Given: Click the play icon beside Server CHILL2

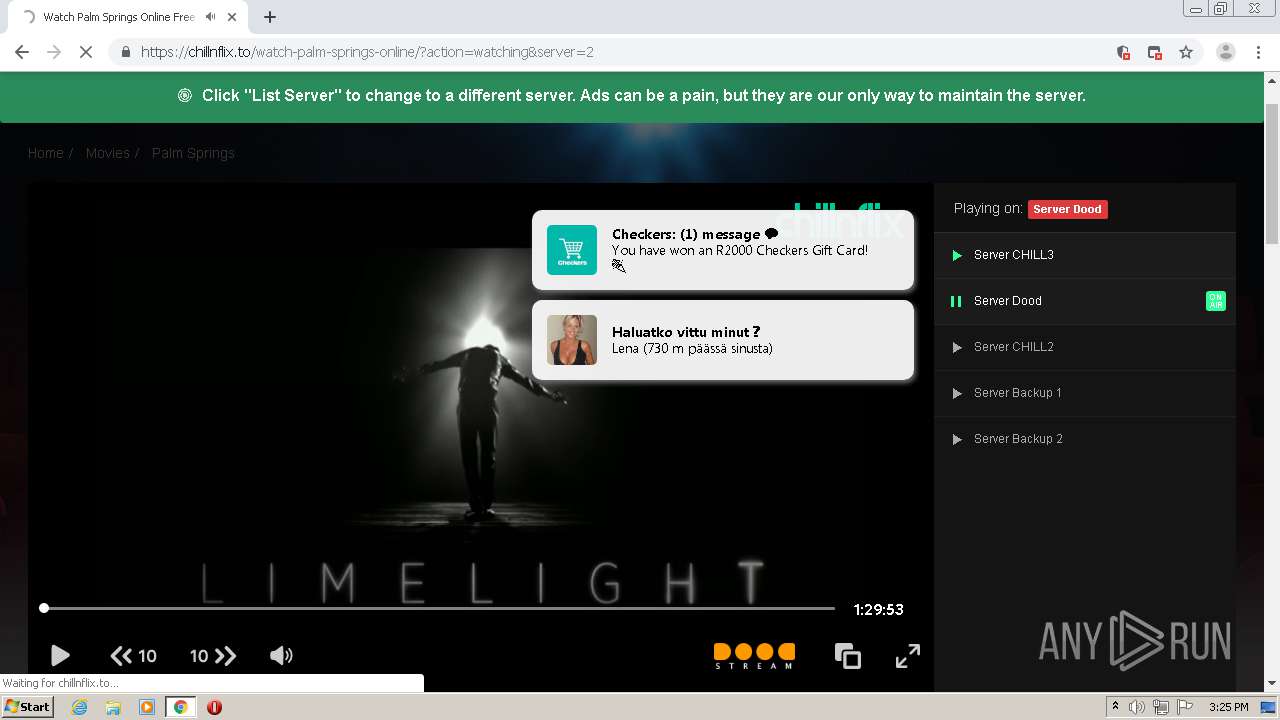Looking at the screenshot, I should [x=957, y=347].
